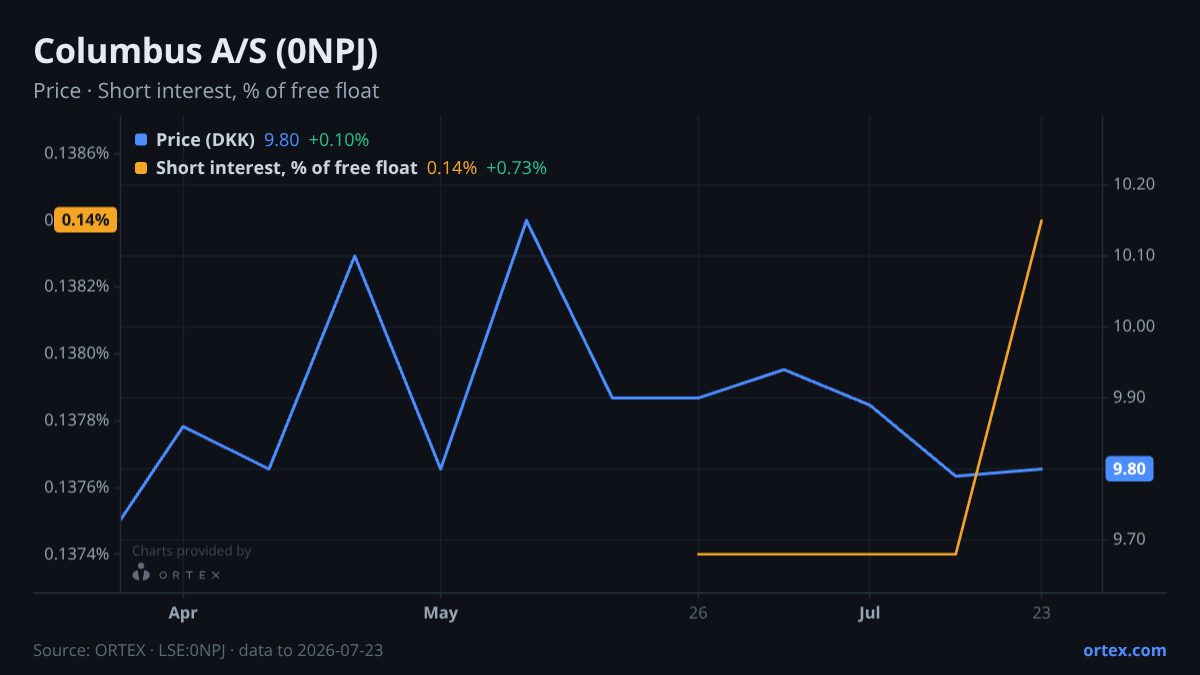This screenshot has width=1200, height=675.
Task: Click the 10.10 right axis label
Action: [1133, 255]
